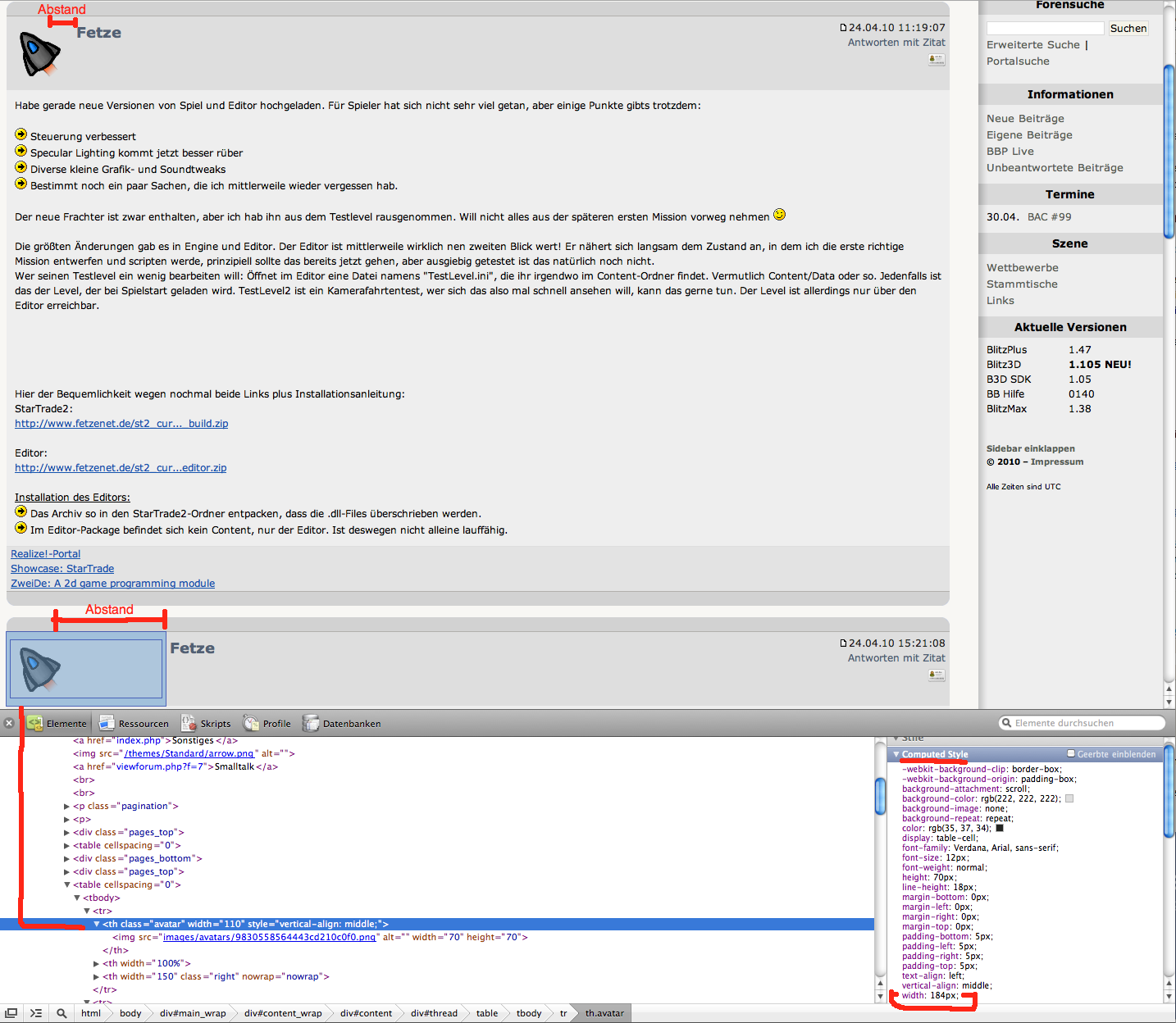This screenshot has width=1176, height=1023.
Task: Select body in the breadcrumb bar
Action: tap(130, 1013)
